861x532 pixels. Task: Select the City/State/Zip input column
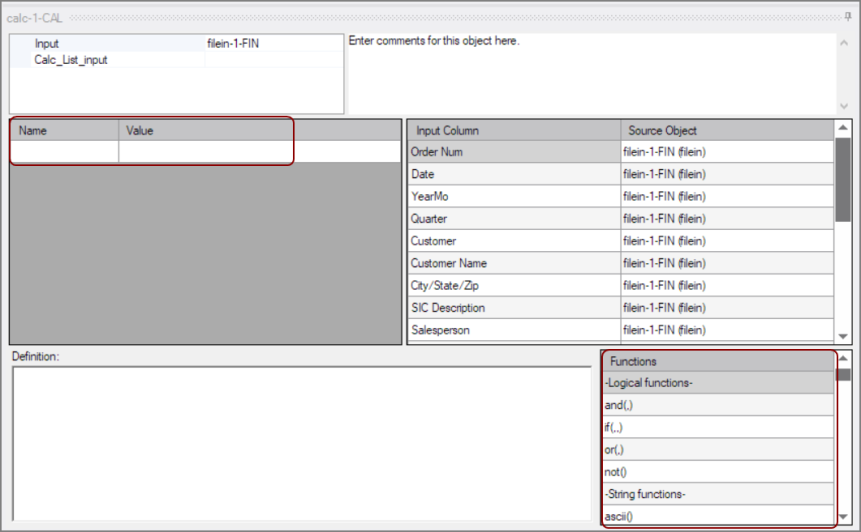pyautogui.click(x=514, y=285)
